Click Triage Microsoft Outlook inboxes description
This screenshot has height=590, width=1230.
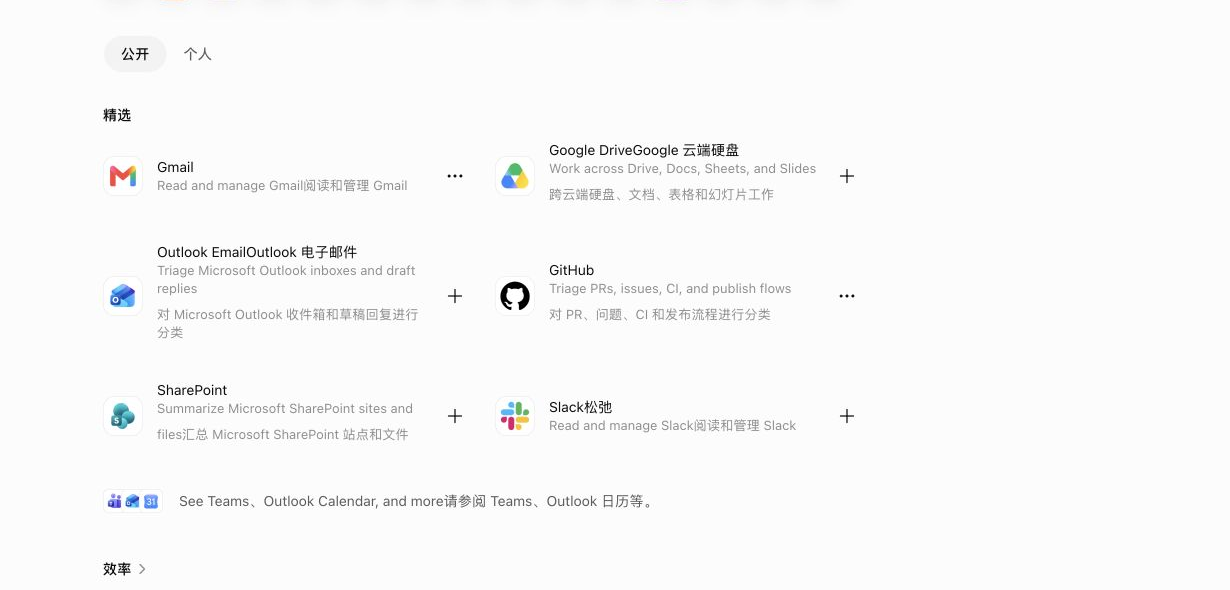pyautogui.click(x=286, y=279)
